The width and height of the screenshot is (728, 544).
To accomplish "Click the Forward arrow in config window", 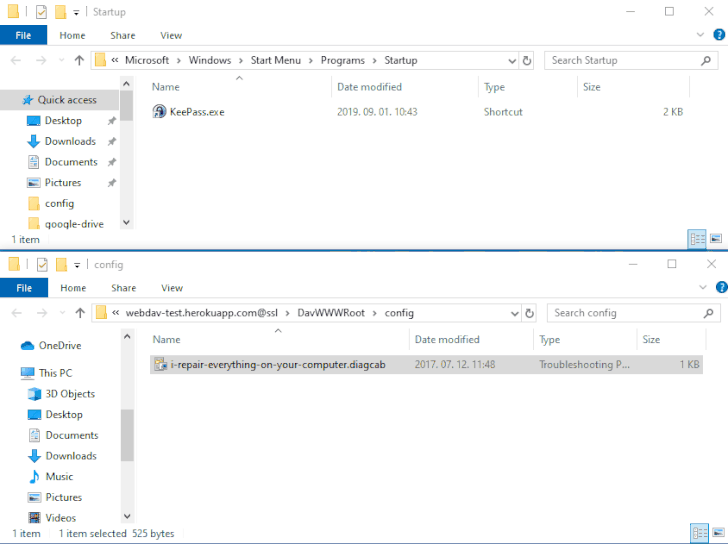I will [x=42, y=313].
